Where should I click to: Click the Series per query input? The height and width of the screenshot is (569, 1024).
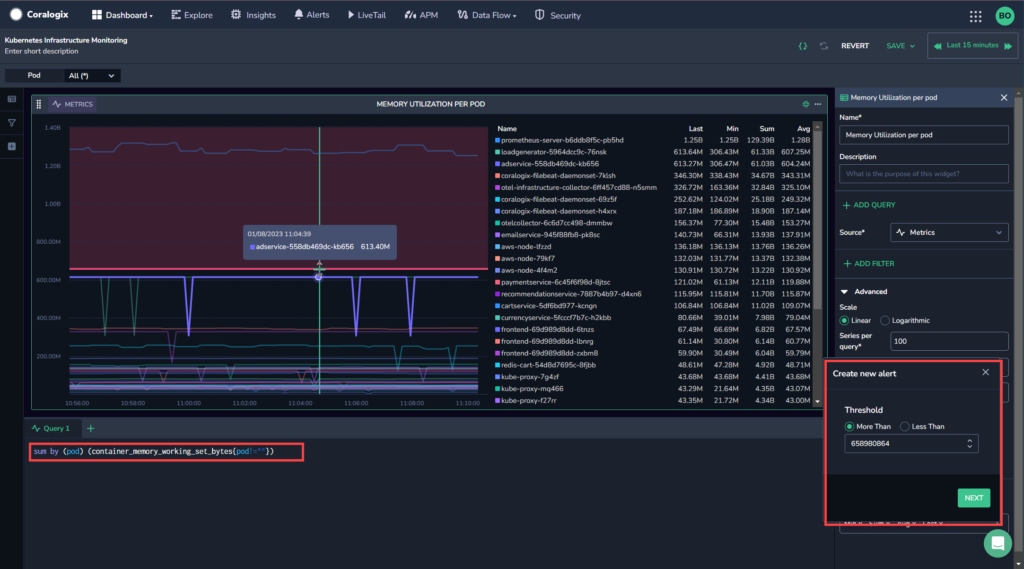click(x=949, y=341)
